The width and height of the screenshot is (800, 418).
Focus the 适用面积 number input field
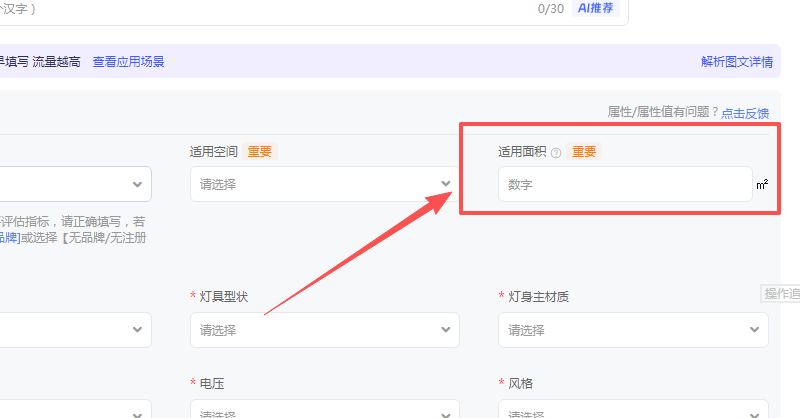pos(624,185)
